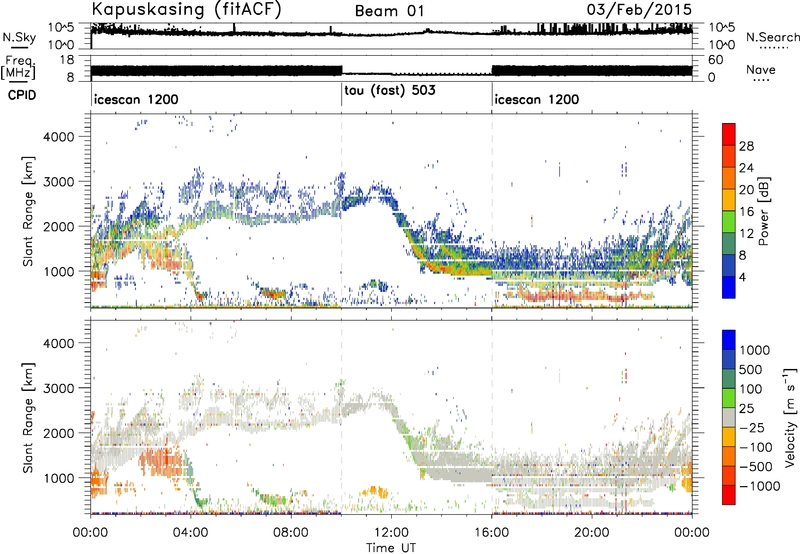Click the Power [dB] colorbar title
This screenshot has width=800, height=554.
(x=763, y=211)
